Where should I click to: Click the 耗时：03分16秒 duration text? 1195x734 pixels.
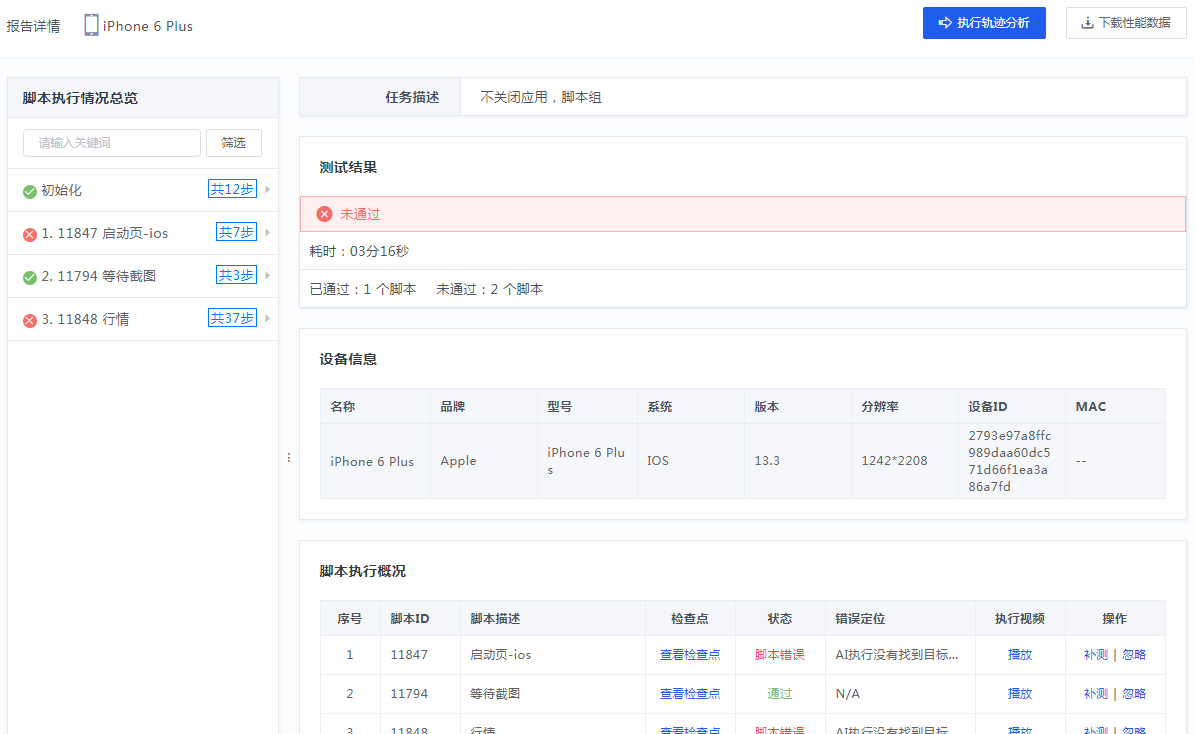coord(359,251)
